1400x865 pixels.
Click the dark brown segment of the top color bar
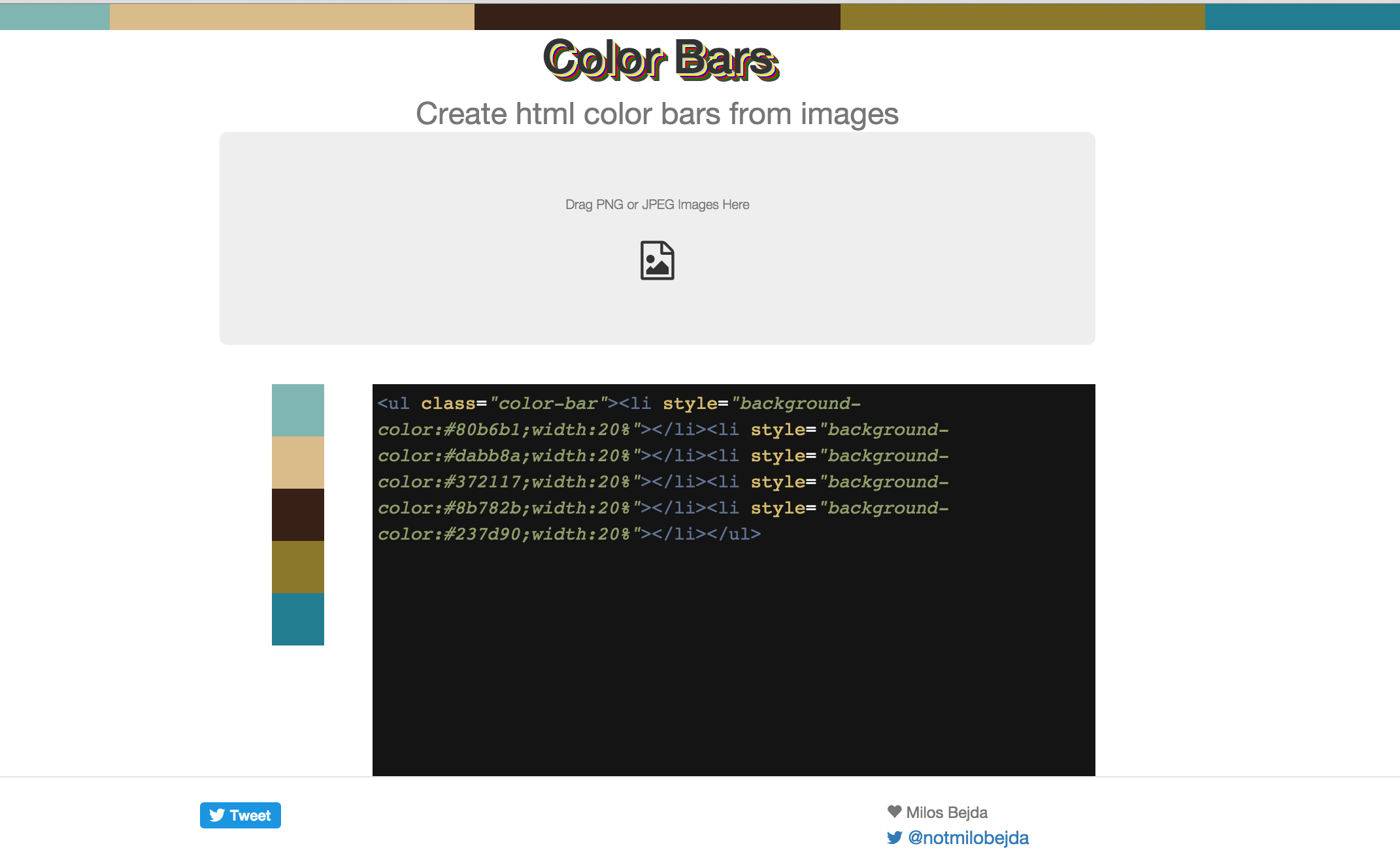658,16
